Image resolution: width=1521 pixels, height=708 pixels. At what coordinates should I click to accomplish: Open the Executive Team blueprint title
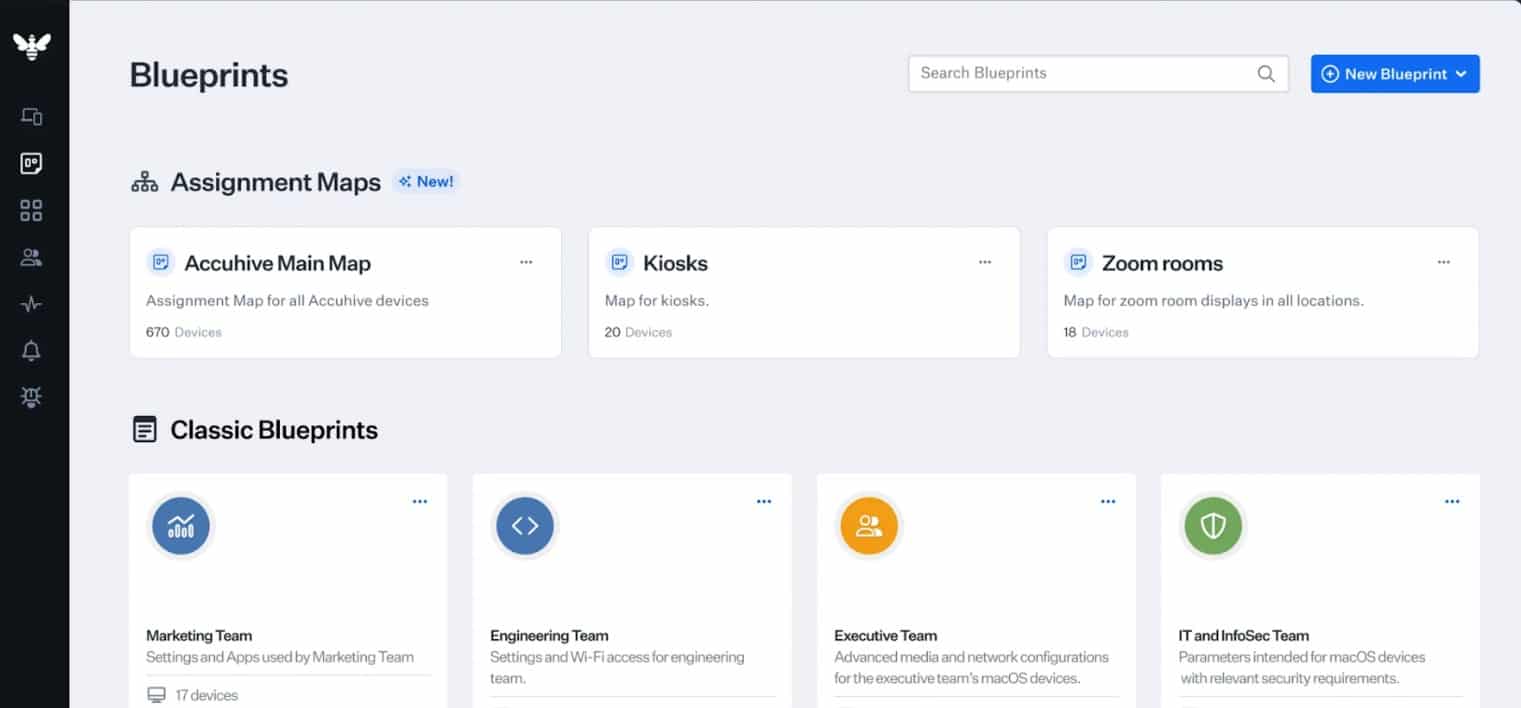click(886, 635)
